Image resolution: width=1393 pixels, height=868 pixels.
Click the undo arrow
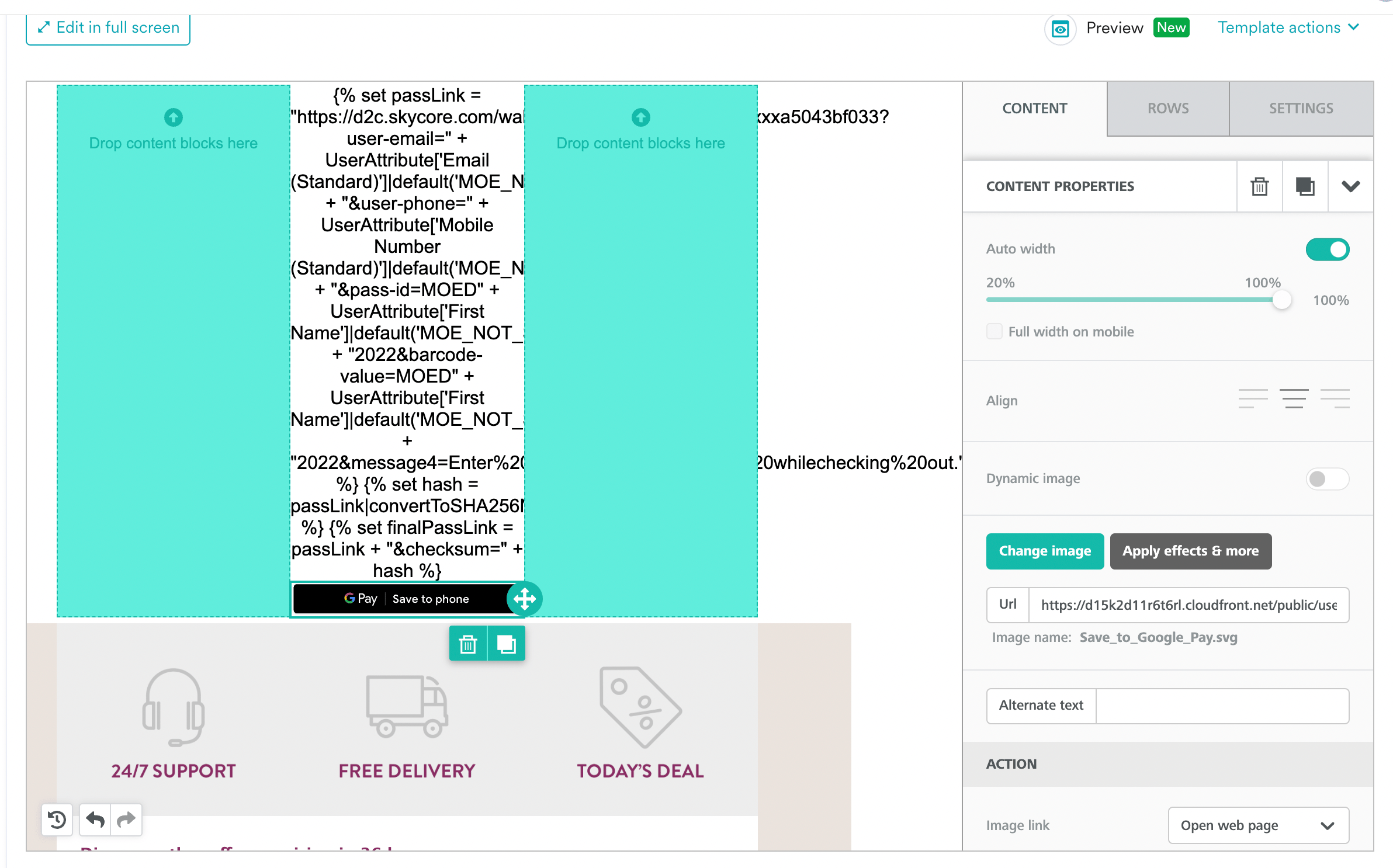[x=95, y=820]
